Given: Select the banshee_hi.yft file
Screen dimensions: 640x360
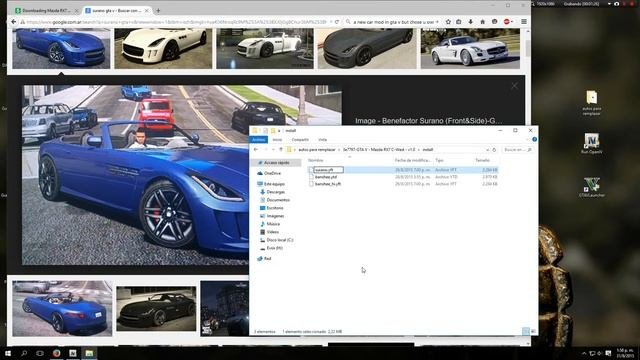Looking at the screenshot, I should coord(328,184).
